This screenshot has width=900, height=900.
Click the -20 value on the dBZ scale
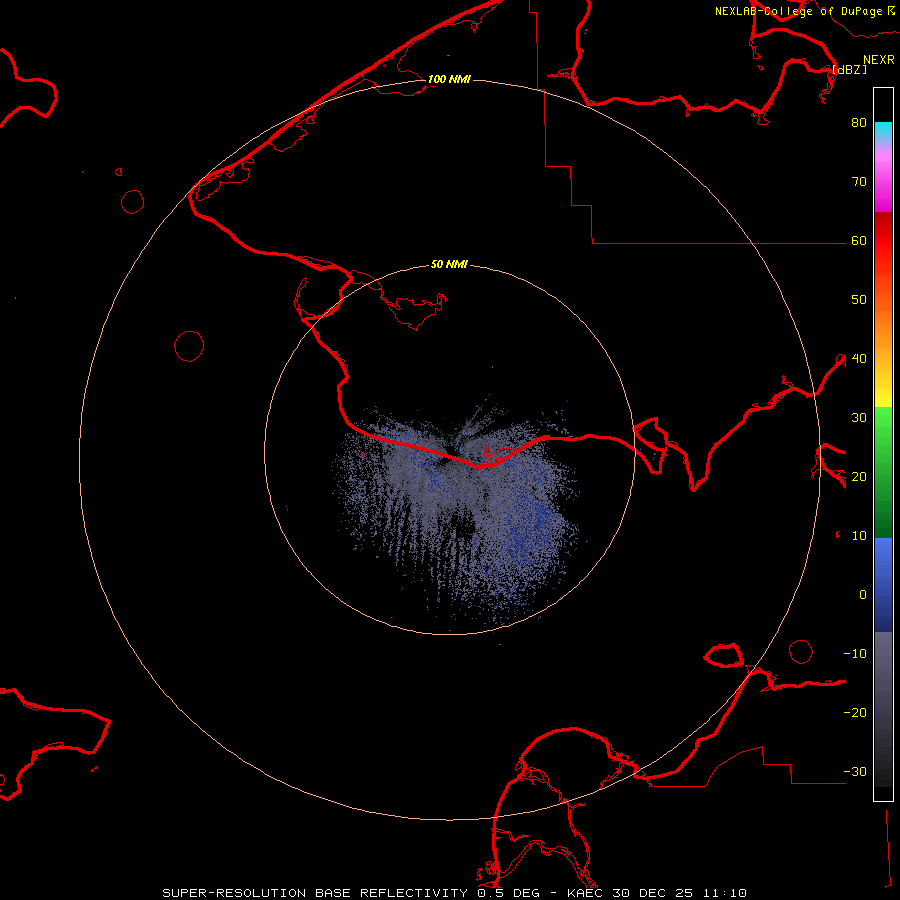coord(855,712)
